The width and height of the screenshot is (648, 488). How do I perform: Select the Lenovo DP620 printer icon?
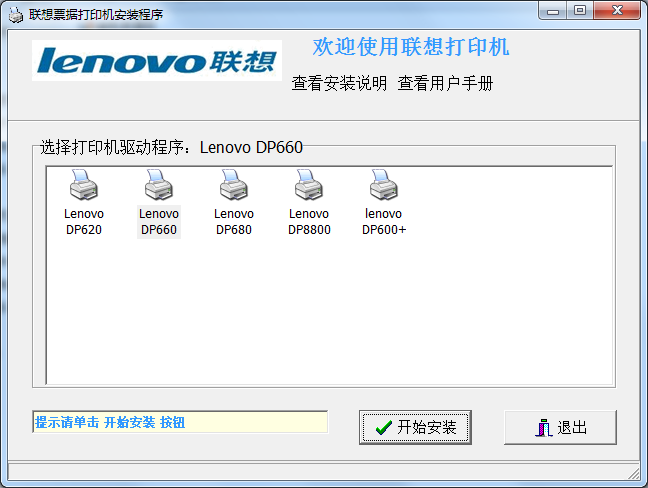click(84, 185)
